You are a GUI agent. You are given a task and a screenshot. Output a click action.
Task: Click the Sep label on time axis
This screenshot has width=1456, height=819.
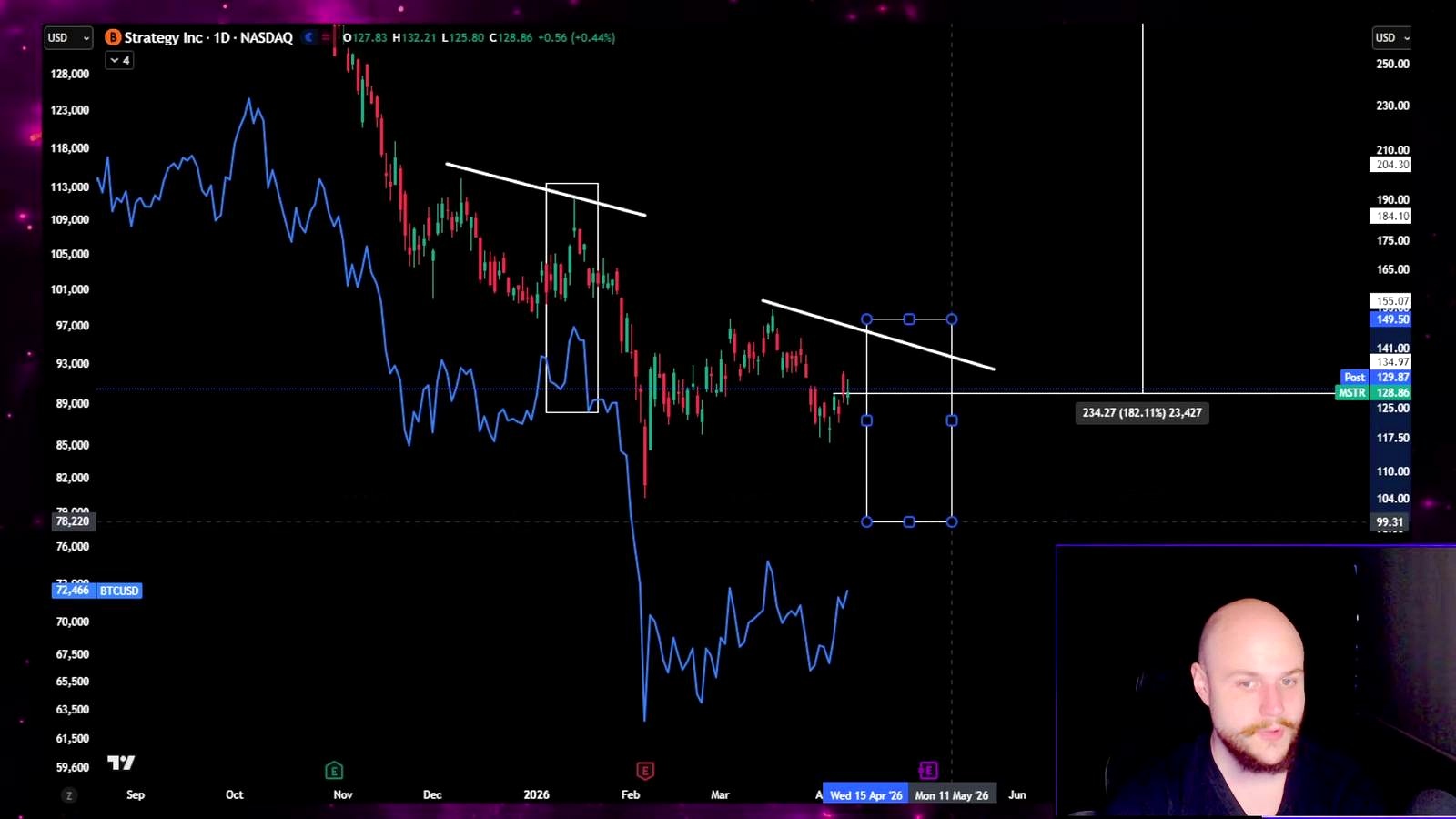(136, 795)
